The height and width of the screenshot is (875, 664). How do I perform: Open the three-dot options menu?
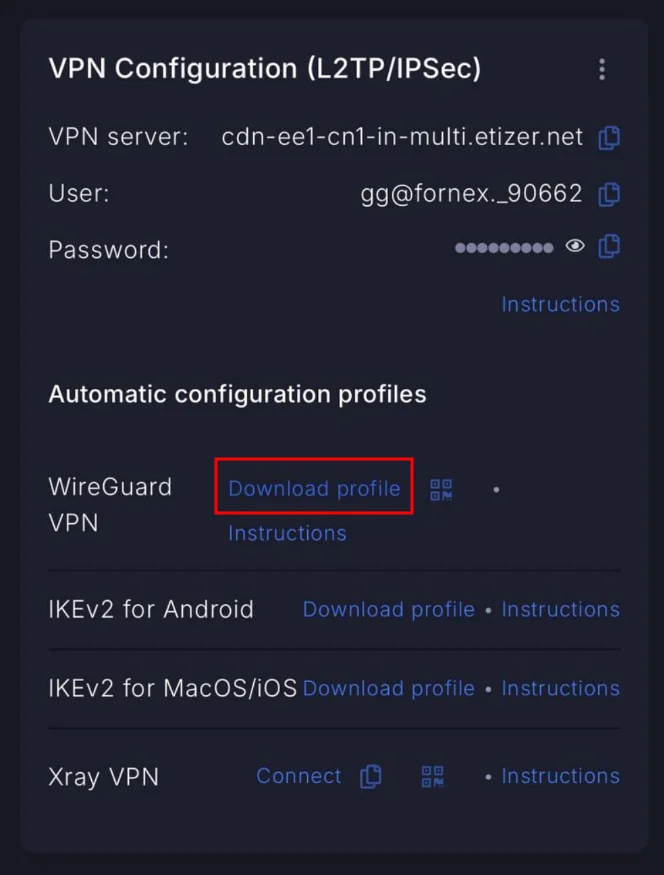click(x=601, y=69)
